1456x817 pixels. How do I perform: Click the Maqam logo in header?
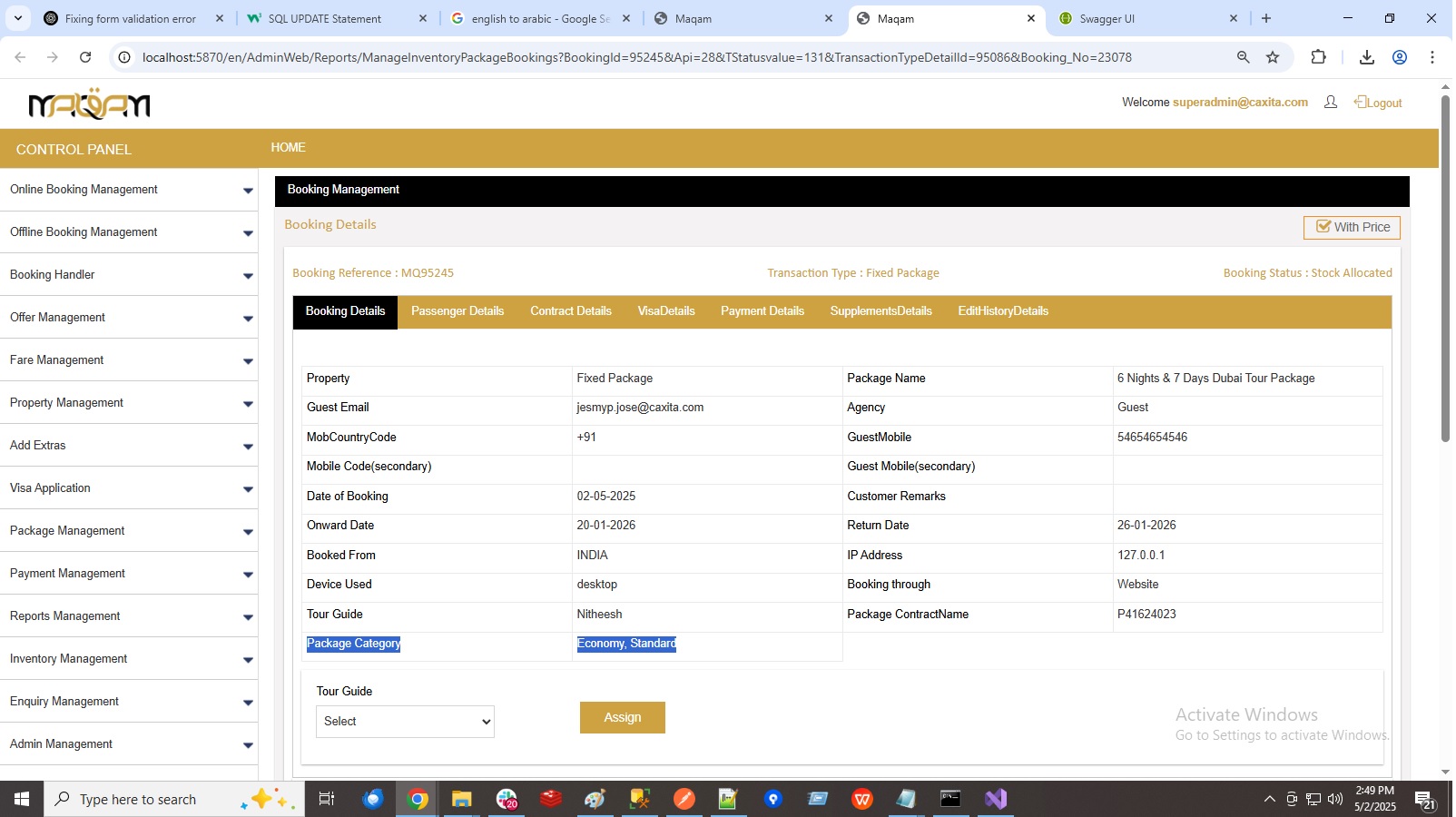point(89,104)
